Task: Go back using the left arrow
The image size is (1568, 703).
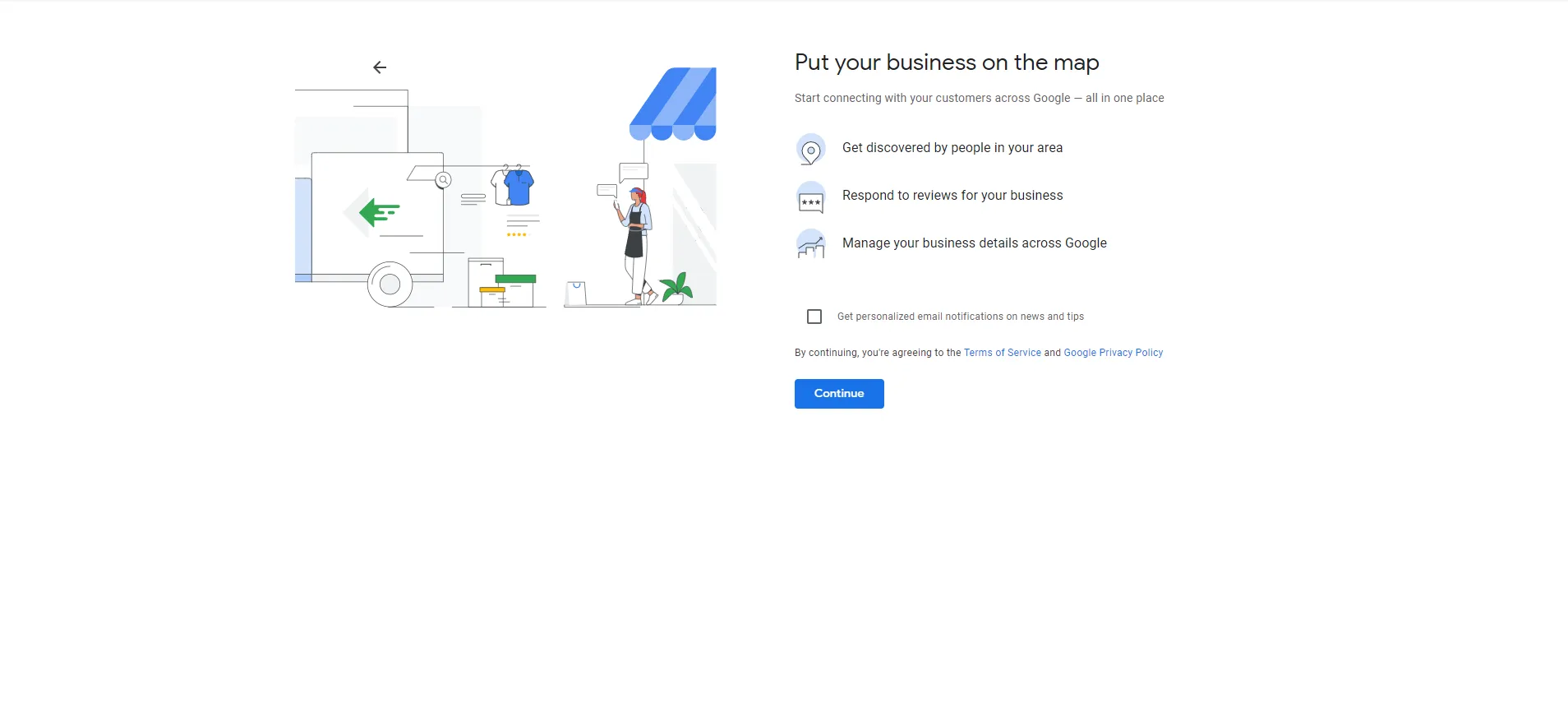Action: coord(380,67)
